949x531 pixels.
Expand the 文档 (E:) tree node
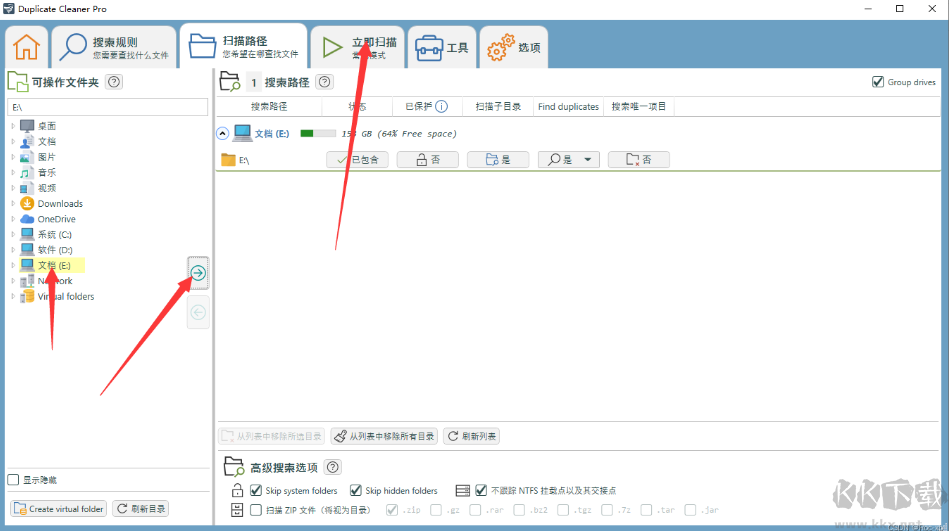tap(13, 265)
